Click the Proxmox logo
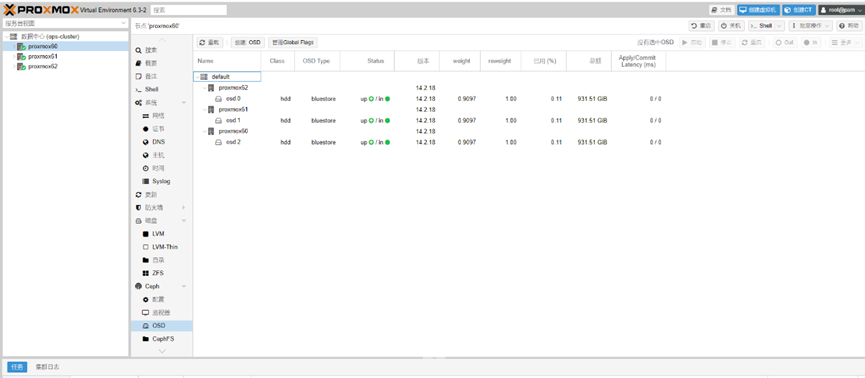This screenshot has width=865, height=378. point(41,9)
